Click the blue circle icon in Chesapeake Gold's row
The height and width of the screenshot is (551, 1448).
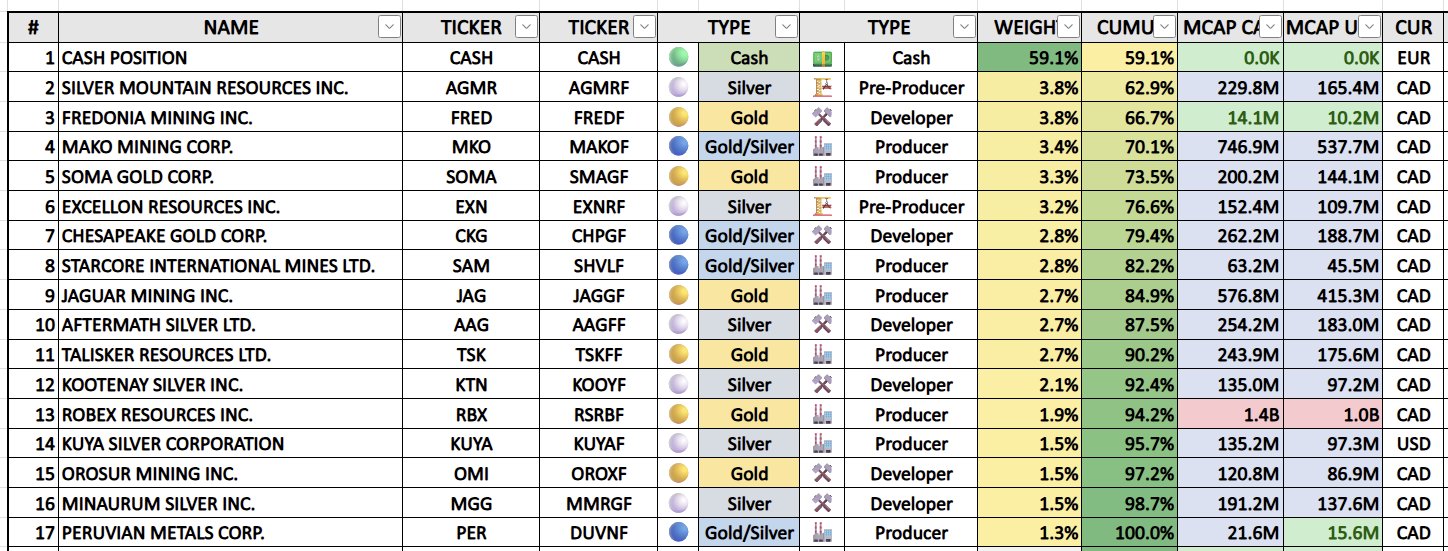point(678,237)
